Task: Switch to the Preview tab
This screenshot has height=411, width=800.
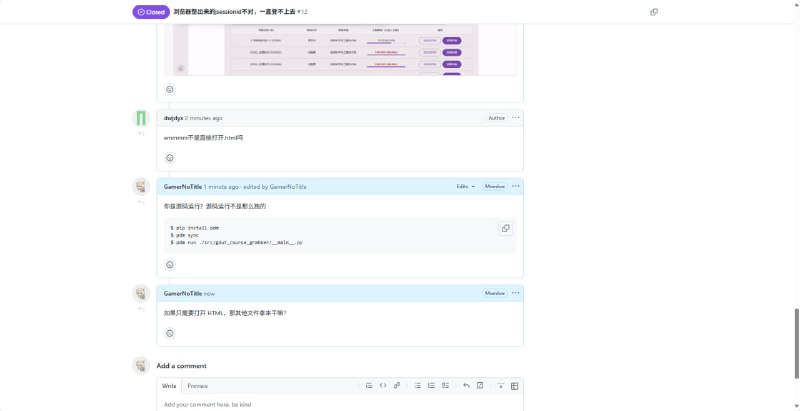Action: point(198,385)
